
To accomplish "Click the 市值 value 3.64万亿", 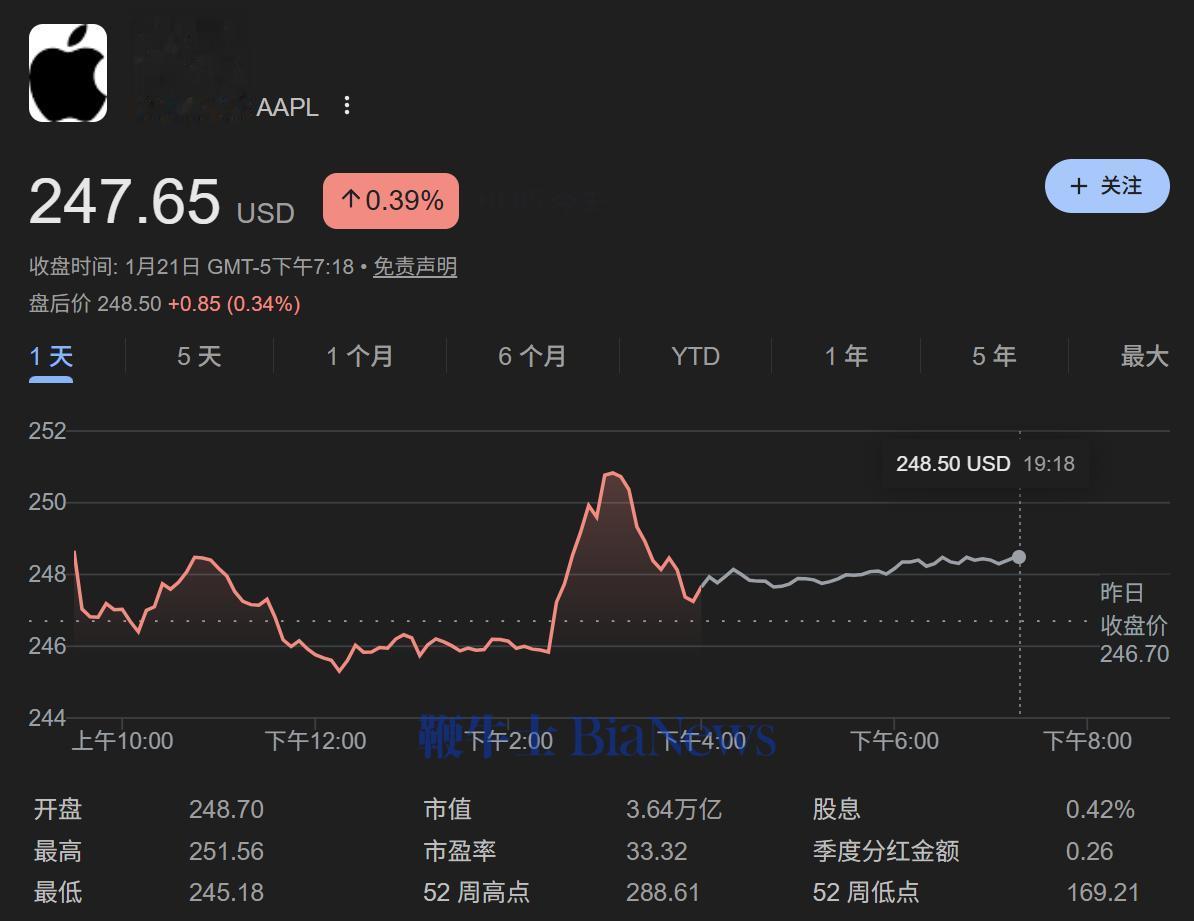I will pos(674,809).
